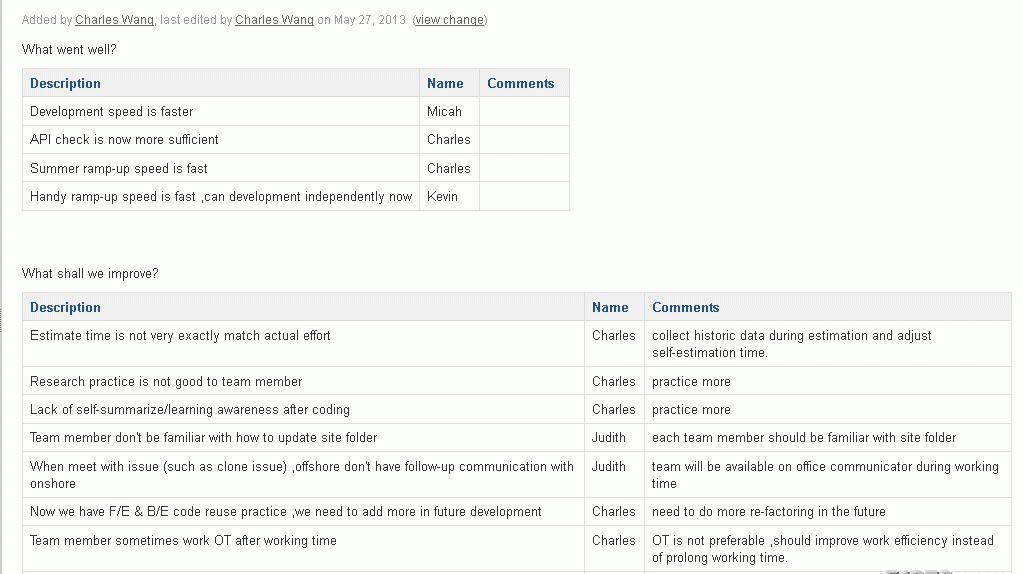The image size is (1023, 574).
Task: Click Comments header in 'What shall we improve' table
Action: [x=686, y=307]
